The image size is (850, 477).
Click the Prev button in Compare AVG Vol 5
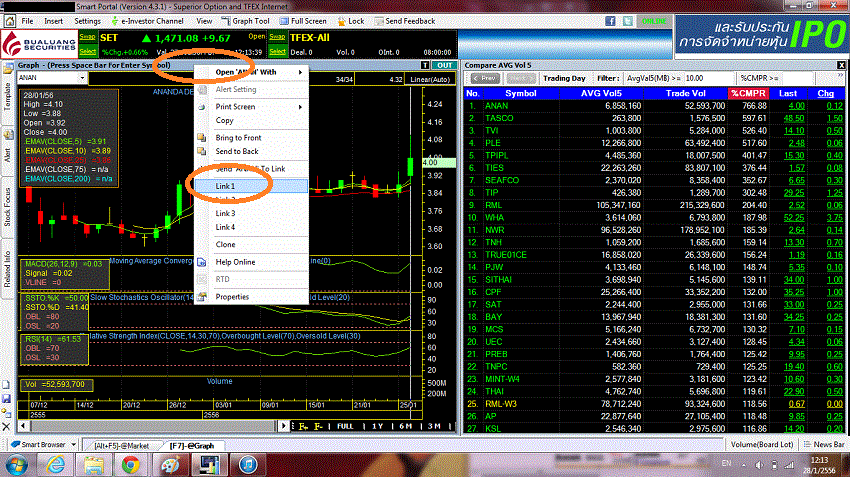(485, 79)
